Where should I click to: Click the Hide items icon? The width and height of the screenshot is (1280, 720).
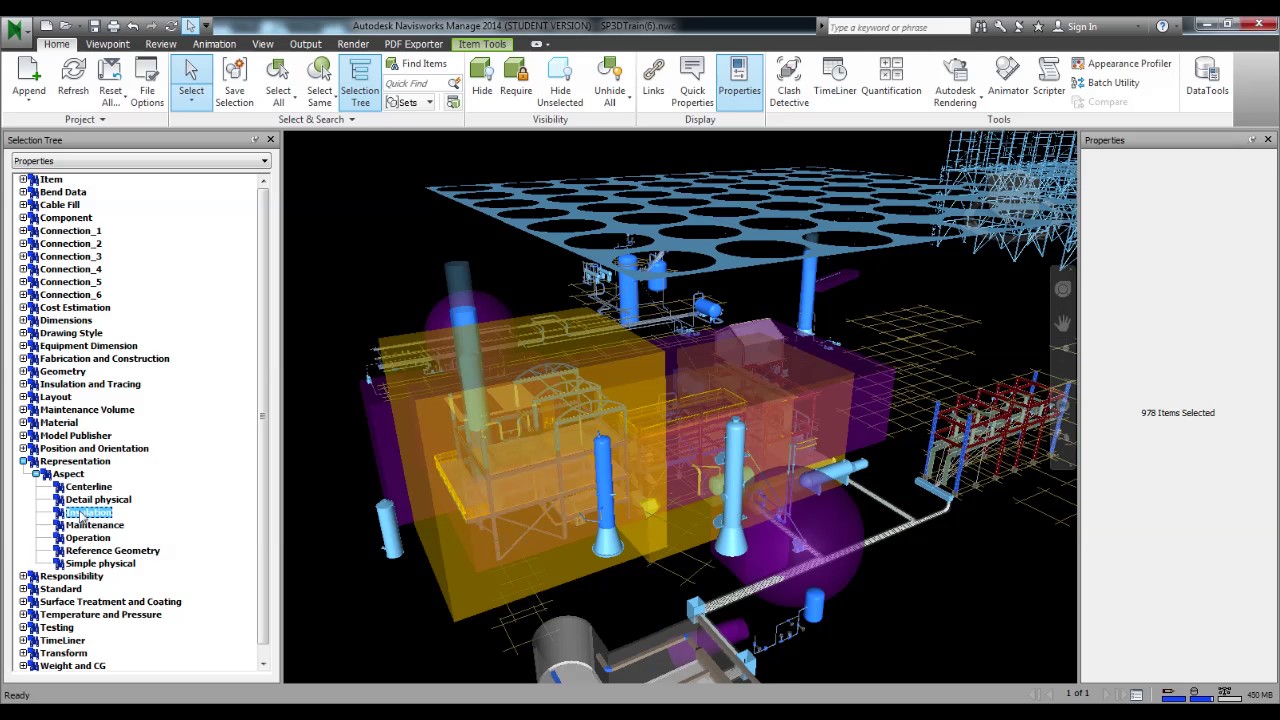click(482, 70)
